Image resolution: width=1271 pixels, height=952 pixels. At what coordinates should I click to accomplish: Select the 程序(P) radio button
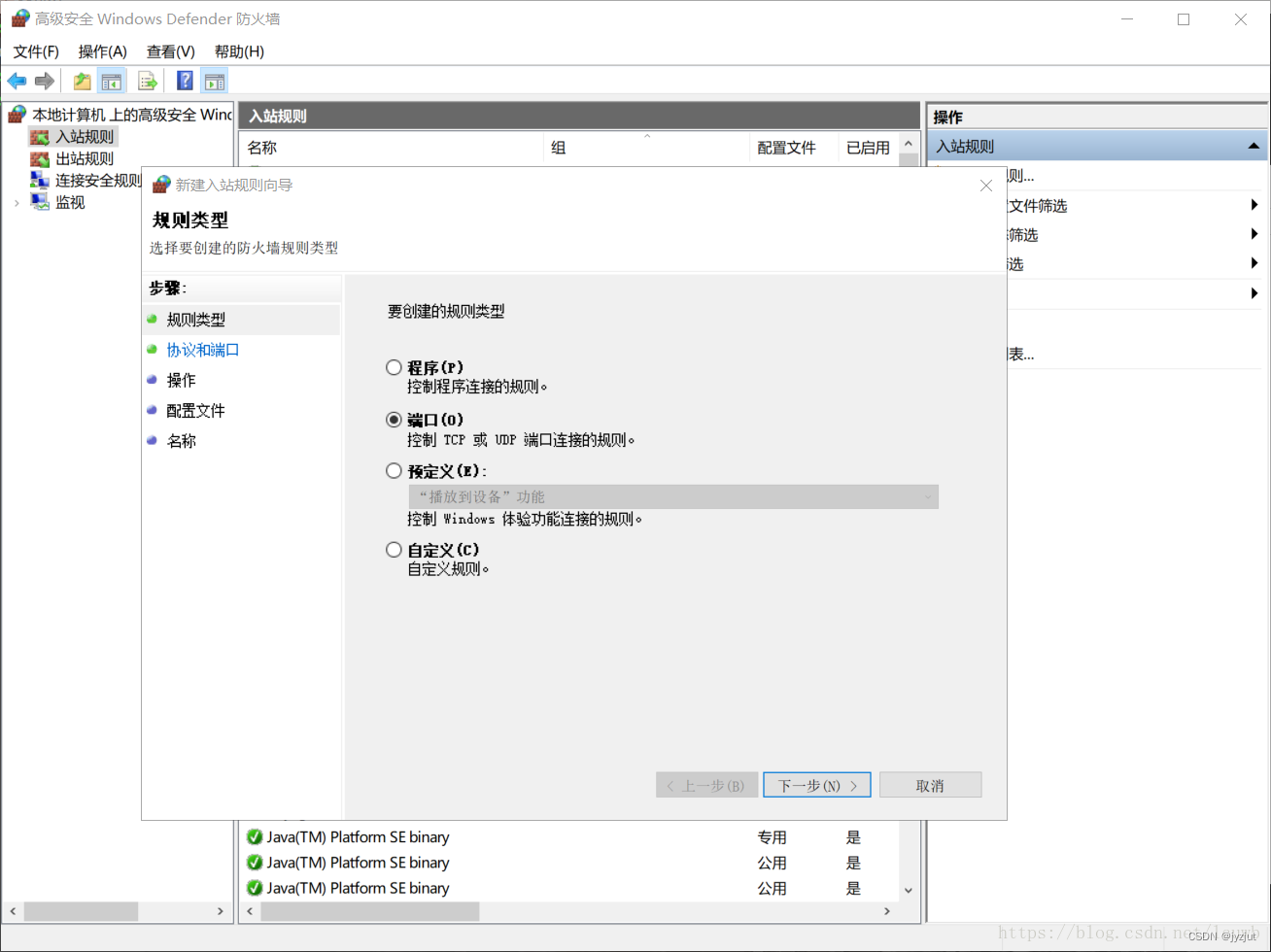[394, 367]
